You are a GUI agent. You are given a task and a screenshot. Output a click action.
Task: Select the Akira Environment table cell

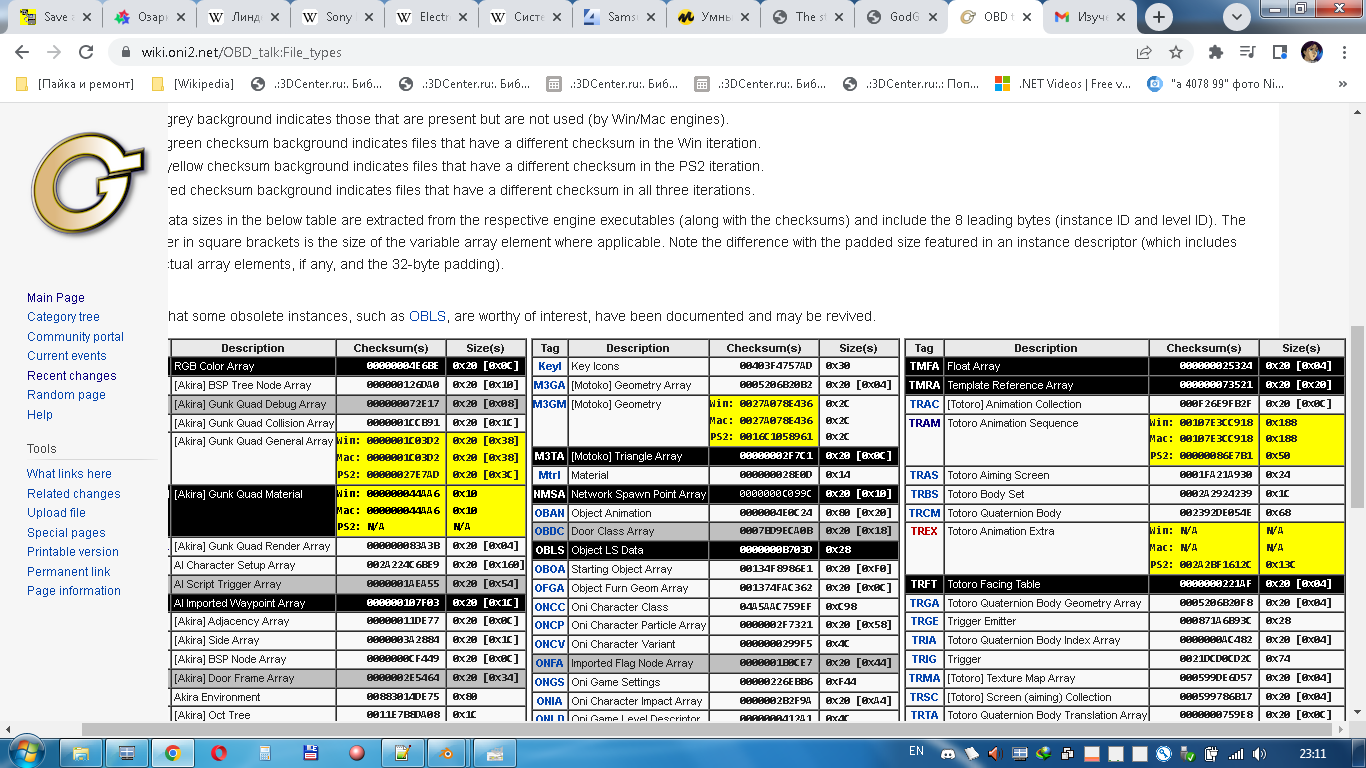pyautogui.click(x=254, y=697)
